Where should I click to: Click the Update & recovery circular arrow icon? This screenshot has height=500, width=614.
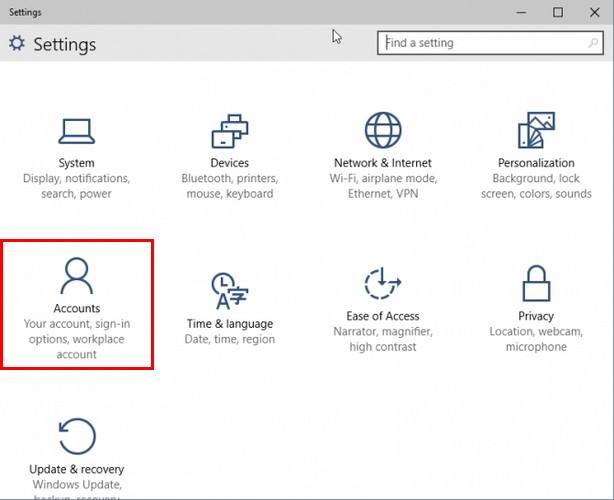click(x=77, y=436)
